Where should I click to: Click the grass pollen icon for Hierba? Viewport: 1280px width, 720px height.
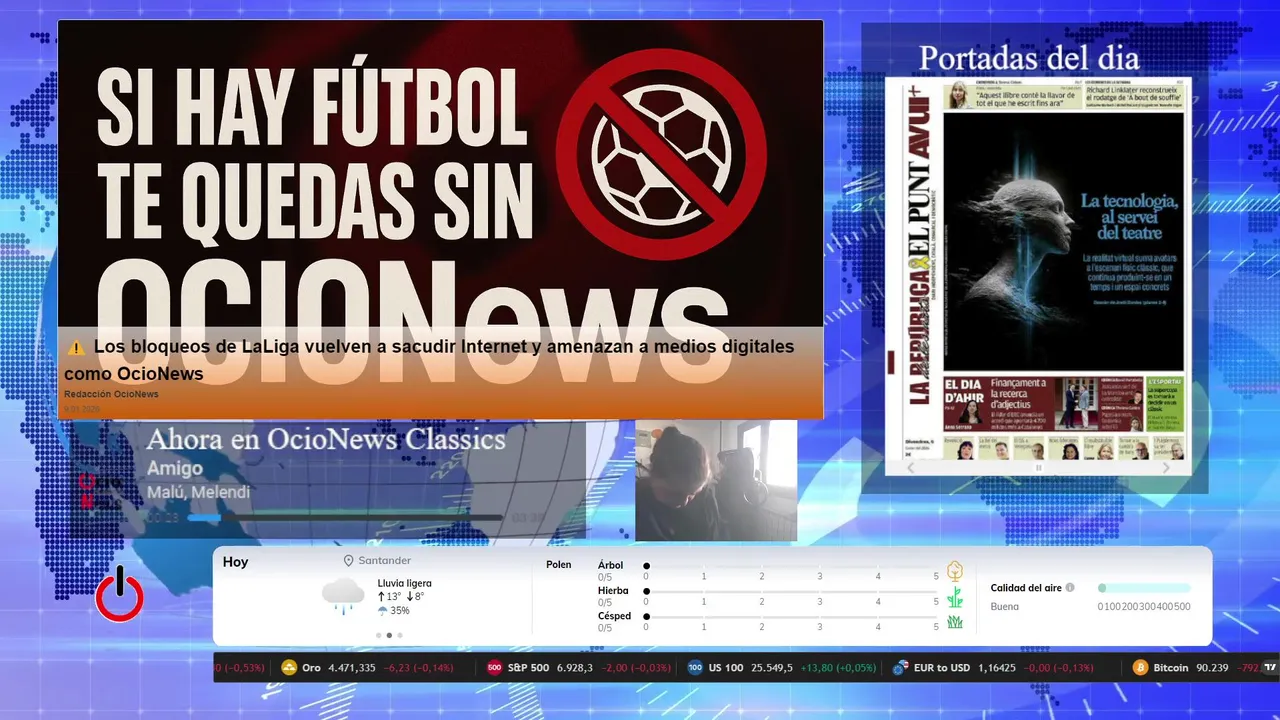[x=955, y=597]
